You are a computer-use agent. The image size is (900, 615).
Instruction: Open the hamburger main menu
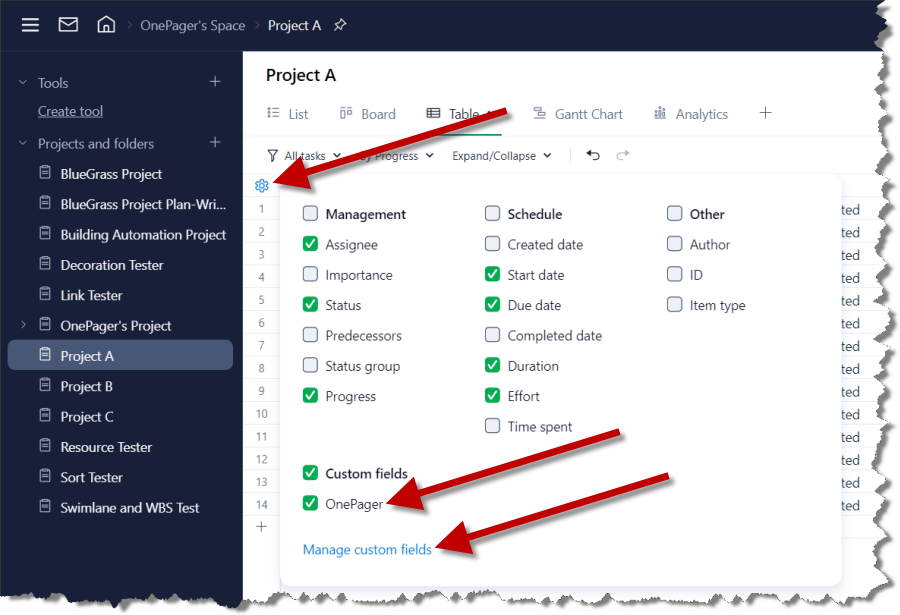(x=30, y=25)
